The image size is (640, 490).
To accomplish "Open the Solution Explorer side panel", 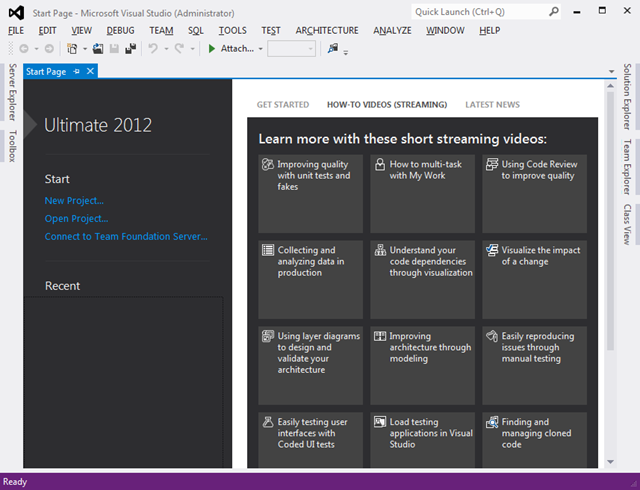I will (x=627, y=100).
